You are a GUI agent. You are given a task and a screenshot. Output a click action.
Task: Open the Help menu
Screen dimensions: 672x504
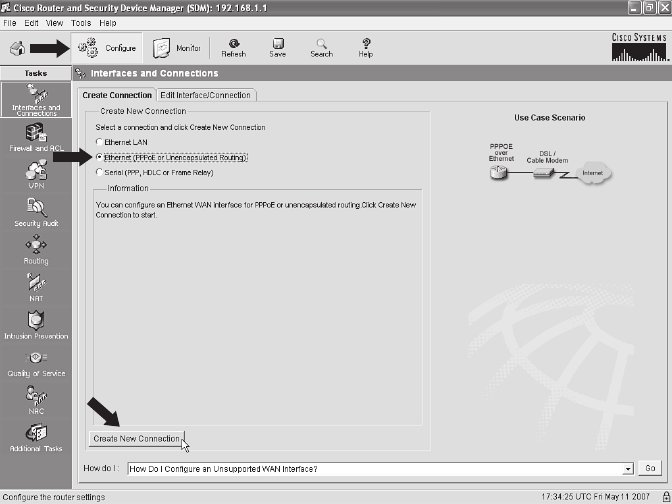click(x=108, y=23)
